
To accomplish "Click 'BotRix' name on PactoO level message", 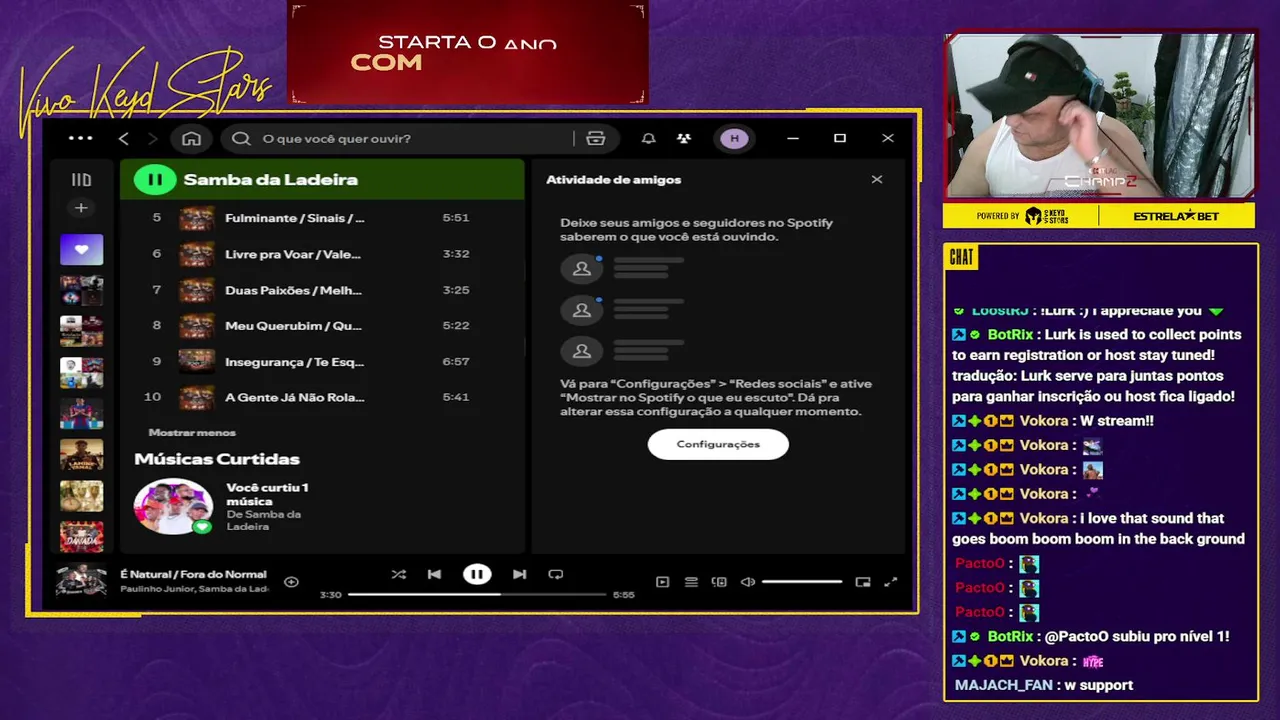I will [1010, 636].
